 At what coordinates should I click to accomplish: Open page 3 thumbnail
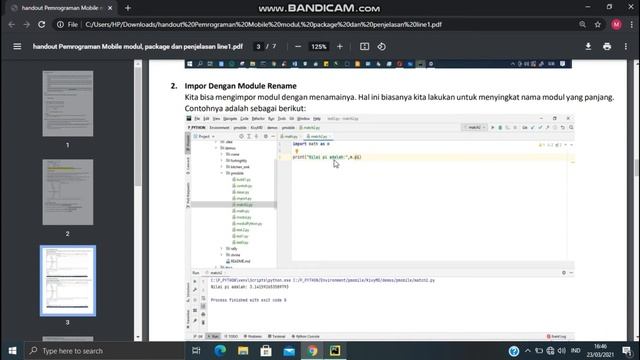point(68,281)
